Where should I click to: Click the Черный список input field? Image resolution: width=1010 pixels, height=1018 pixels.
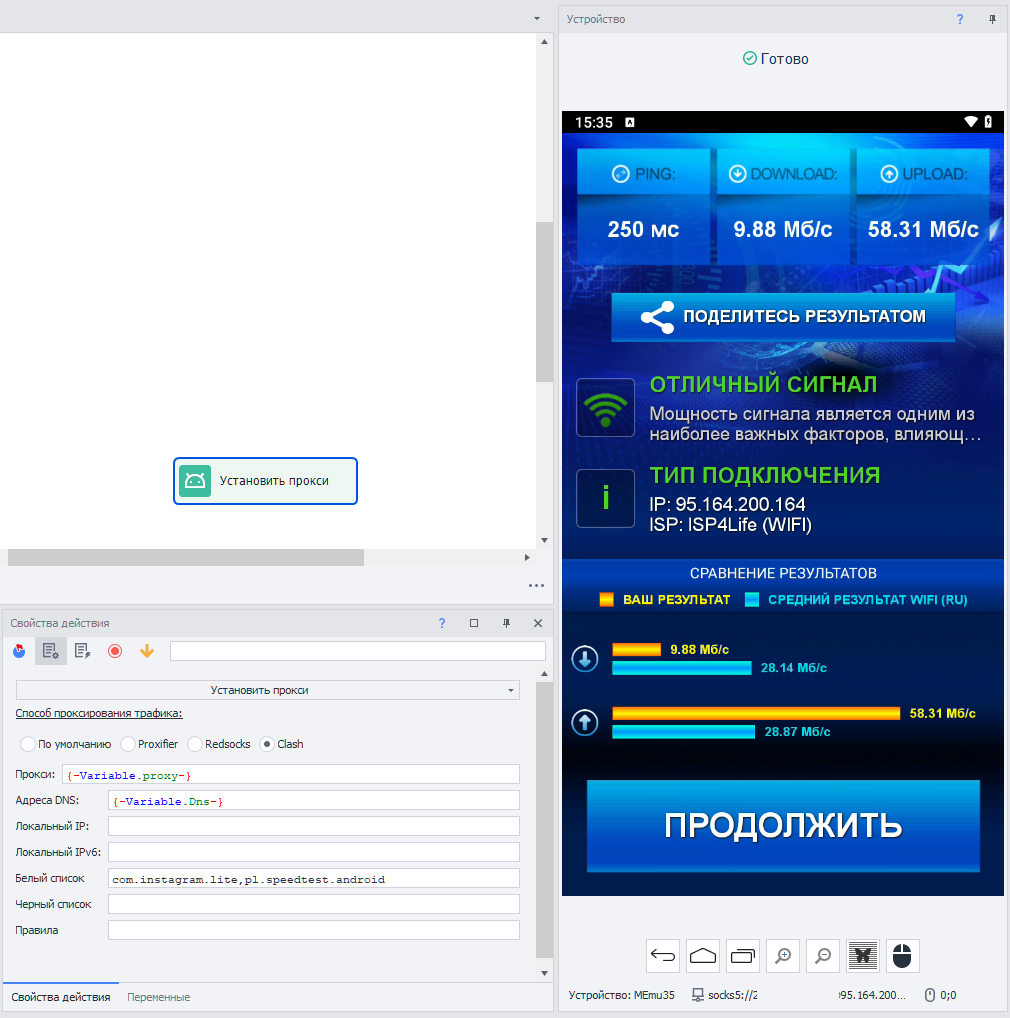pos(314,904)
